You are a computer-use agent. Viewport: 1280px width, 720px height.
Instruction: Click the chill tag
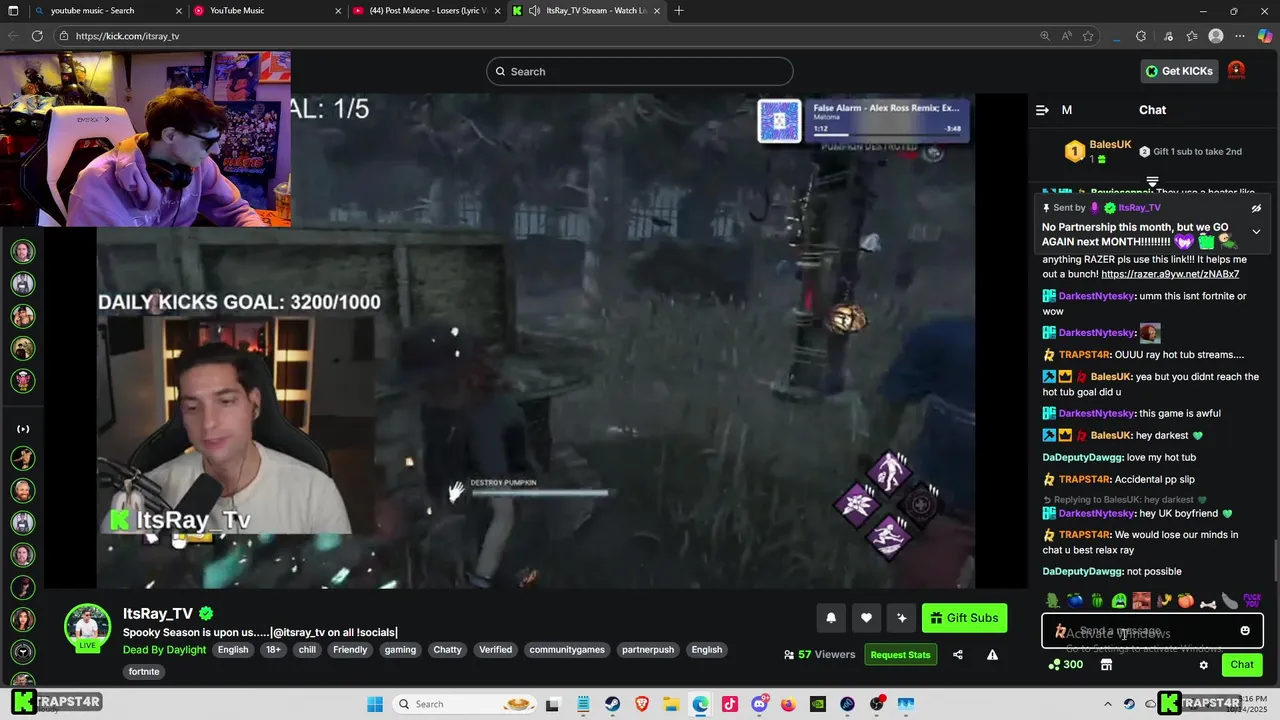[x=307, y=650]
